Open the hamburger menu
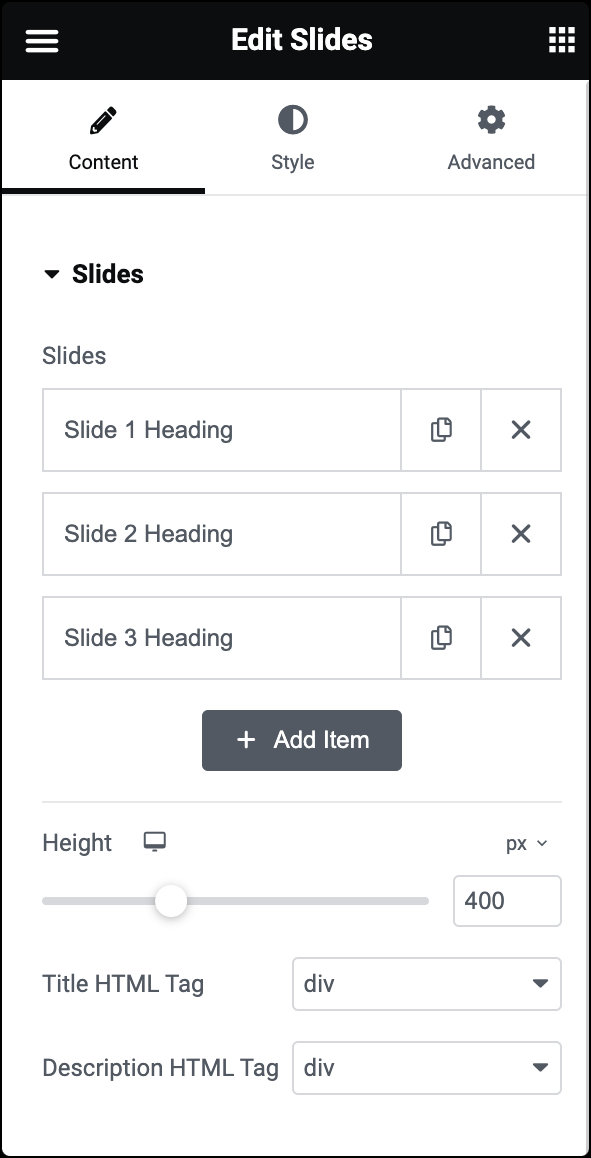The width and height of the screenshot is (591, 1158). (x=41, y=40)
